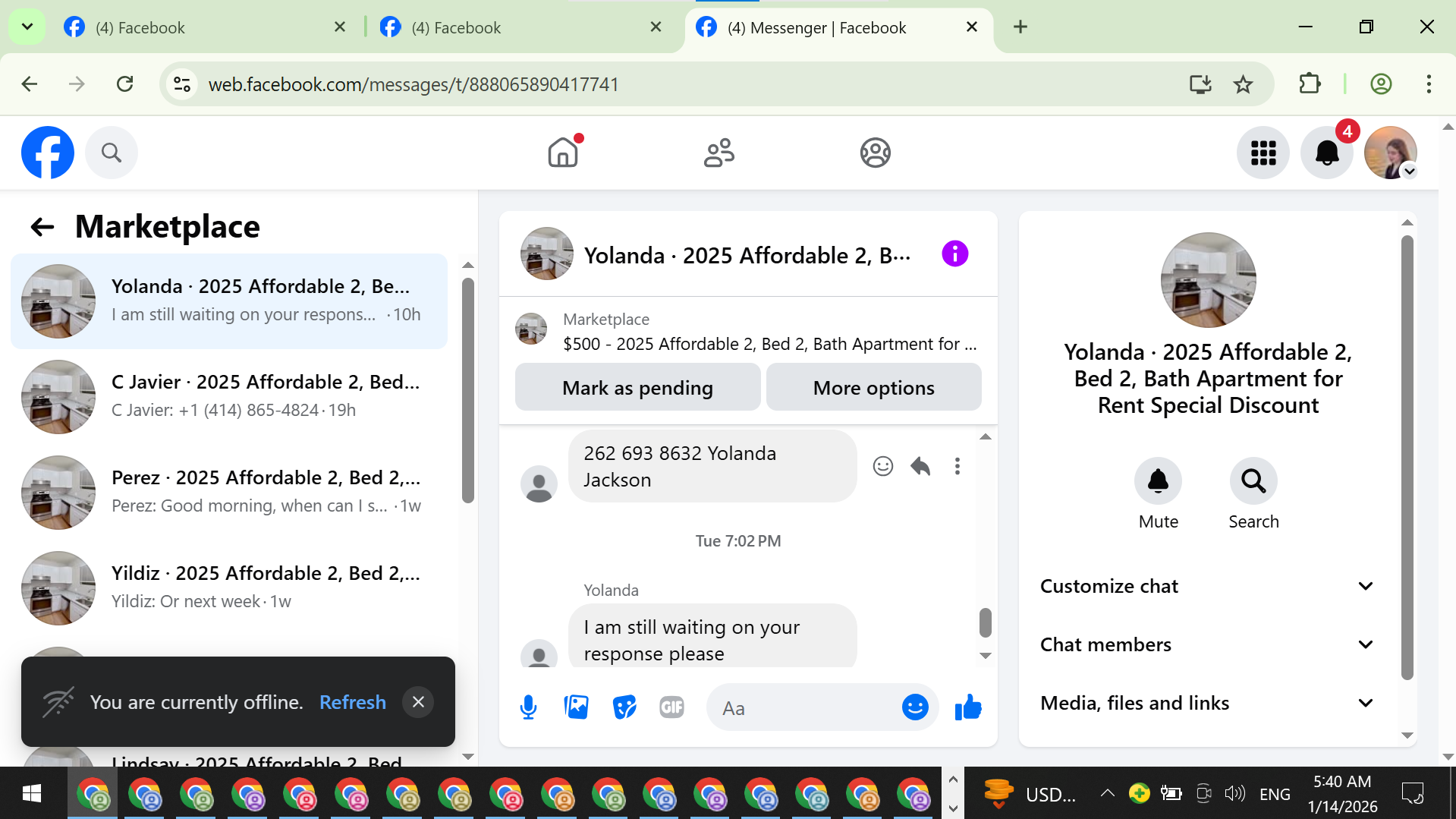Viewport: 1456px width, 819px height.
Task: Close the Messenger tab
Action: (x=972, y=27)
